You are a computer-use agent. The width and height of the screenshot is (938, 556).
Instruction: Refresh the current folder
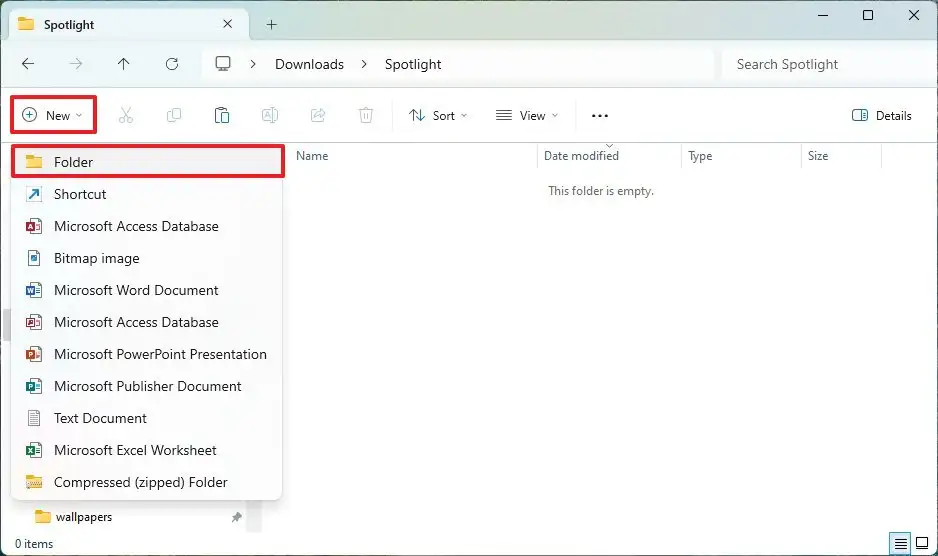[x=172, y=64]
